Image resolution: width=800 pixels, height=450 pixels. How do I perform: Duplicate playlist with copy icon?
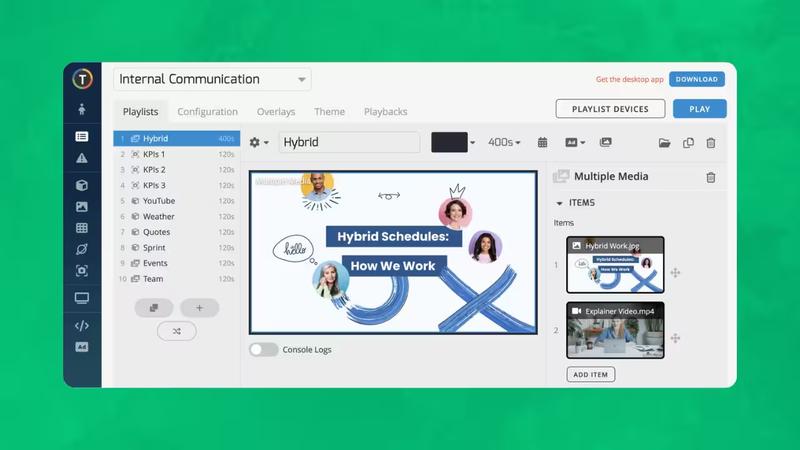[x=688, y=143]
